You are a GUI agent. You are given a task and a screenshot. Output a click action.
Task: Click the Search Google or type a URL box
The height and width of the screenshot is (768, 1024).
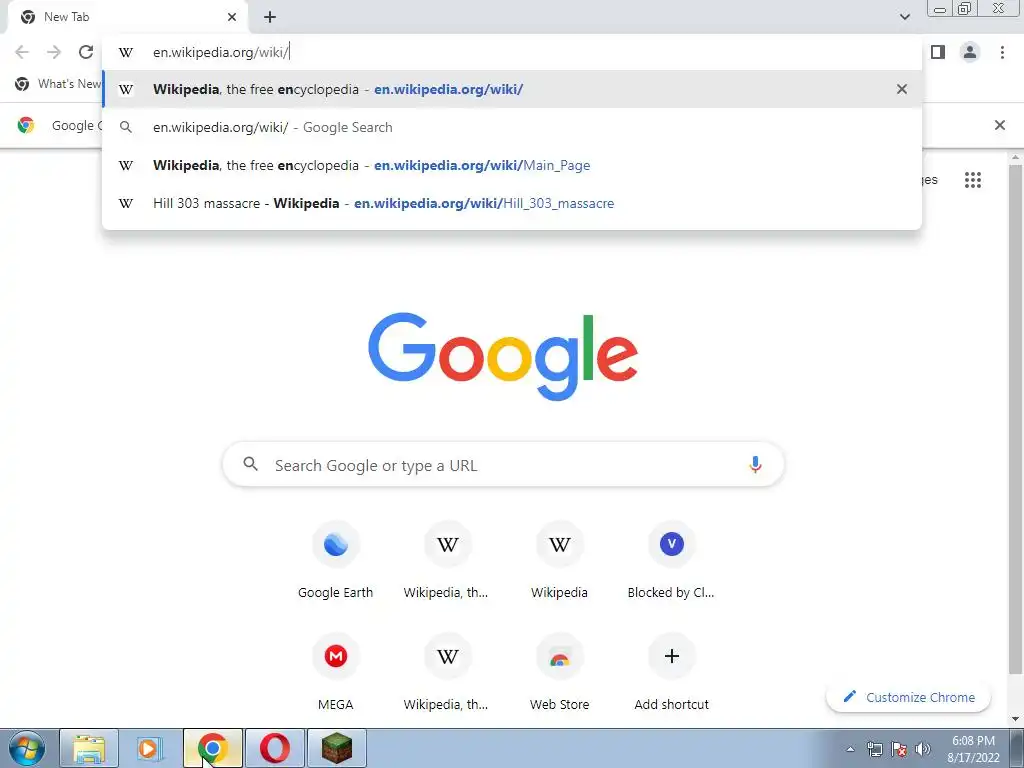pos(503,464)
